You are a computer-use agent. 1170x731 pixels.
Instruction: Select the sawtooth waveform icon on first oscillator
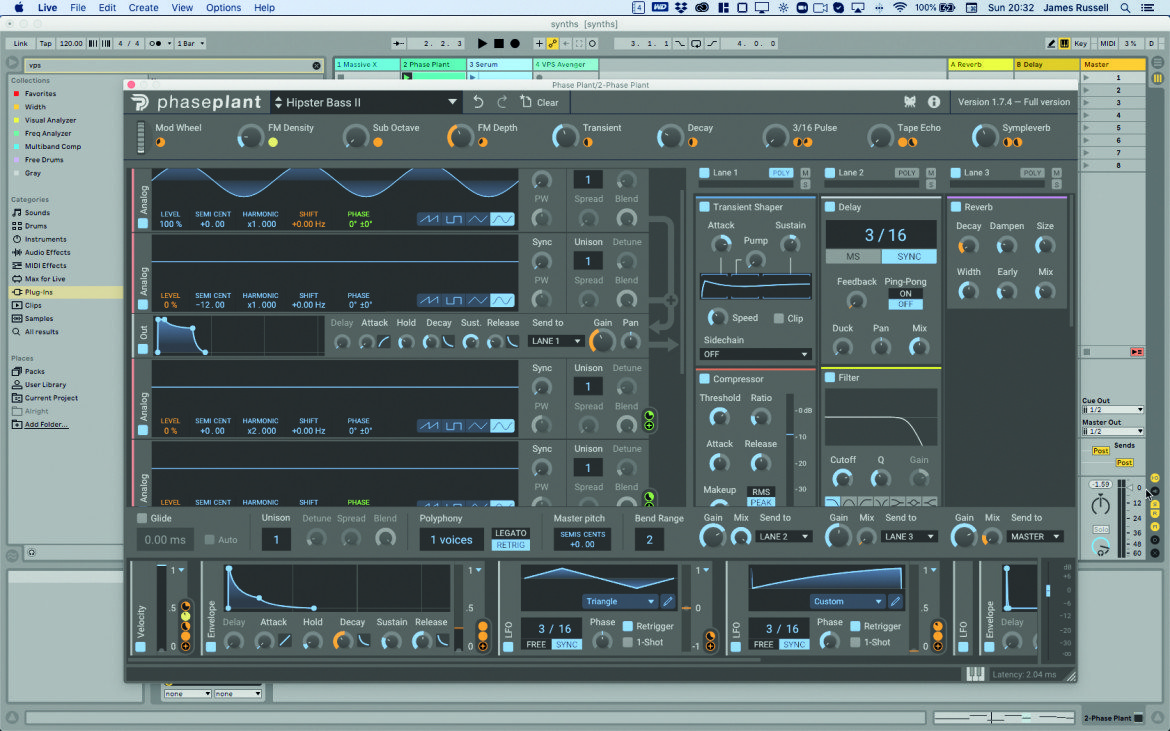pyautogui.click(x=429, y=219)
